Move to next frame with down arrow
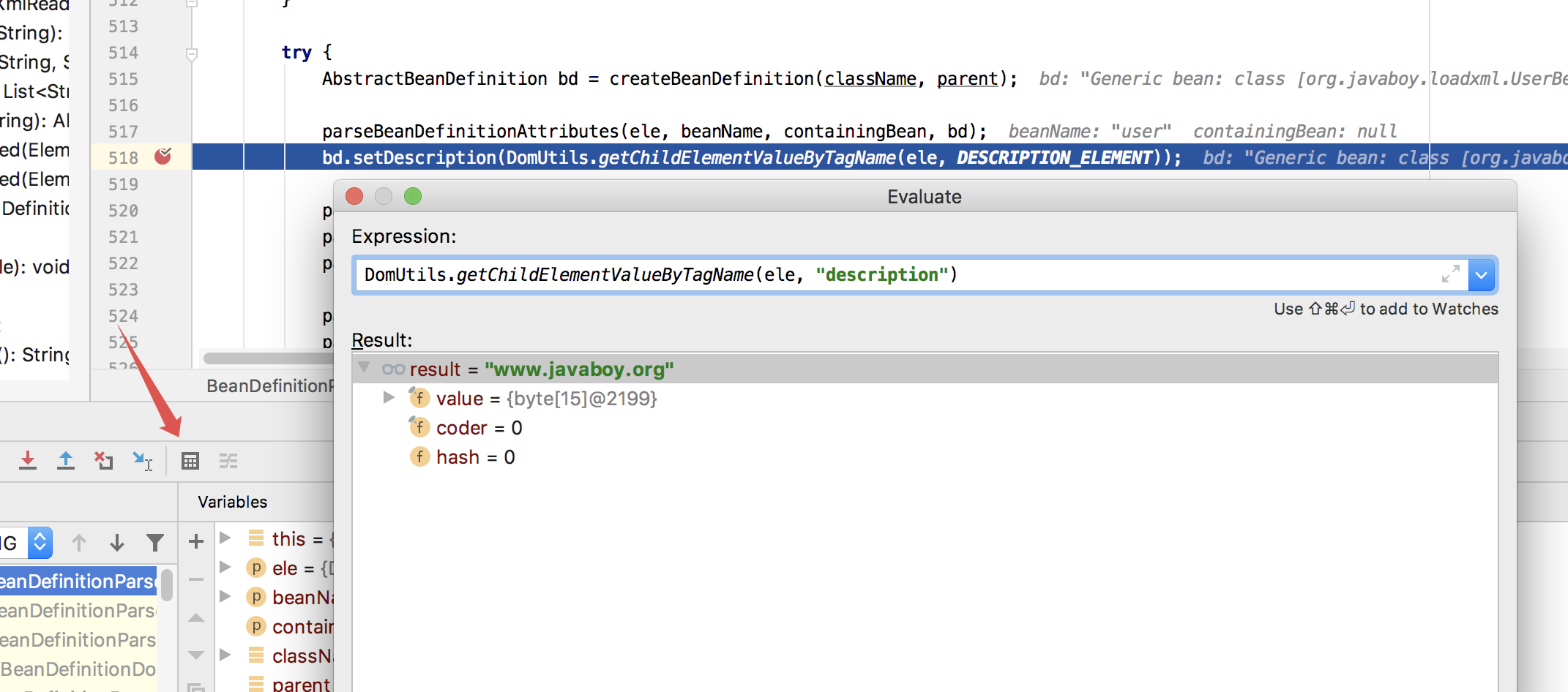This screenshot has height=692, width=1568. point(117,543)
